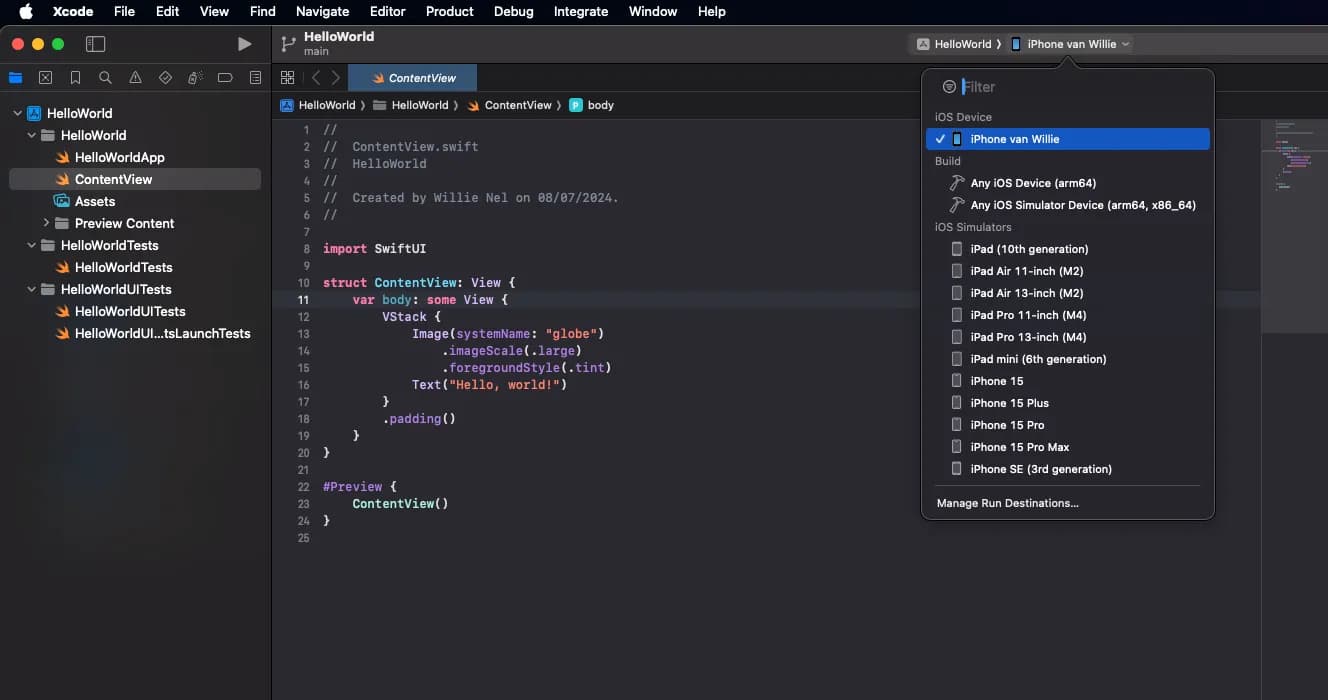This screenshot has width=1328, height=700.
Task: Collapse the HelloWorldTests folder
Action: point(32,245)
